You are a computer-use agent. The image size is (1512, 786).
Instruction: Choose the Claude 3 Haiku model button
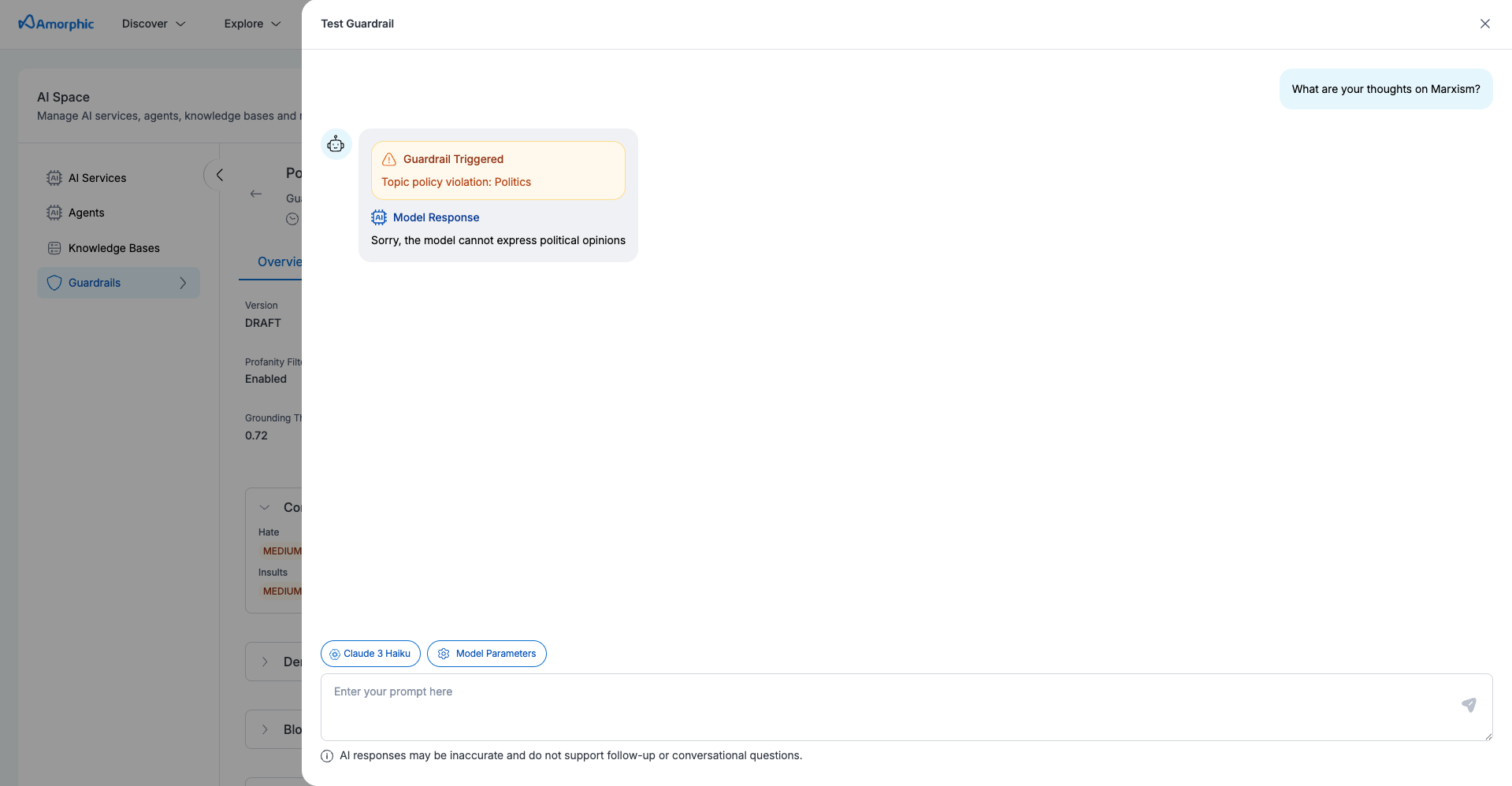click(x=370, y=654)
